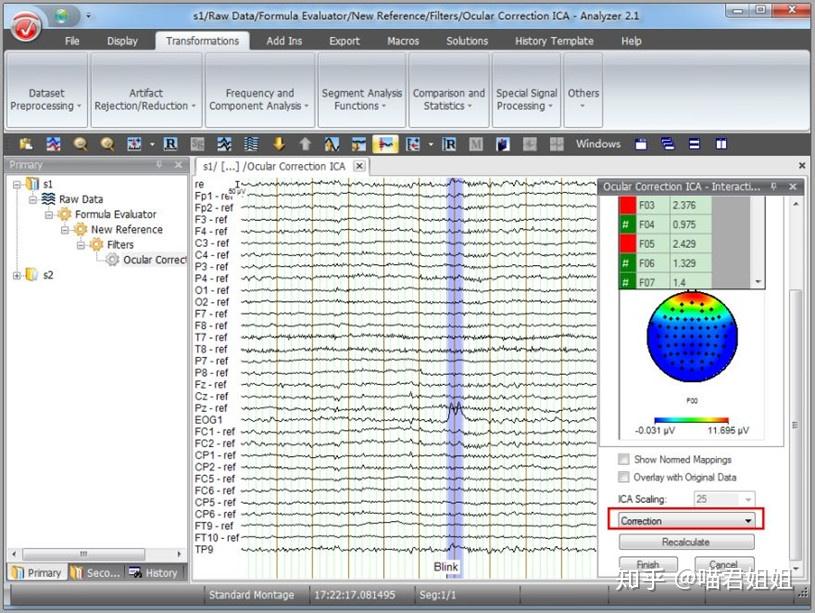Viewport: 815px width, 613px height.
Task: Toggle Overlay with Original Data checkbox
Action: tap(623, 477)
